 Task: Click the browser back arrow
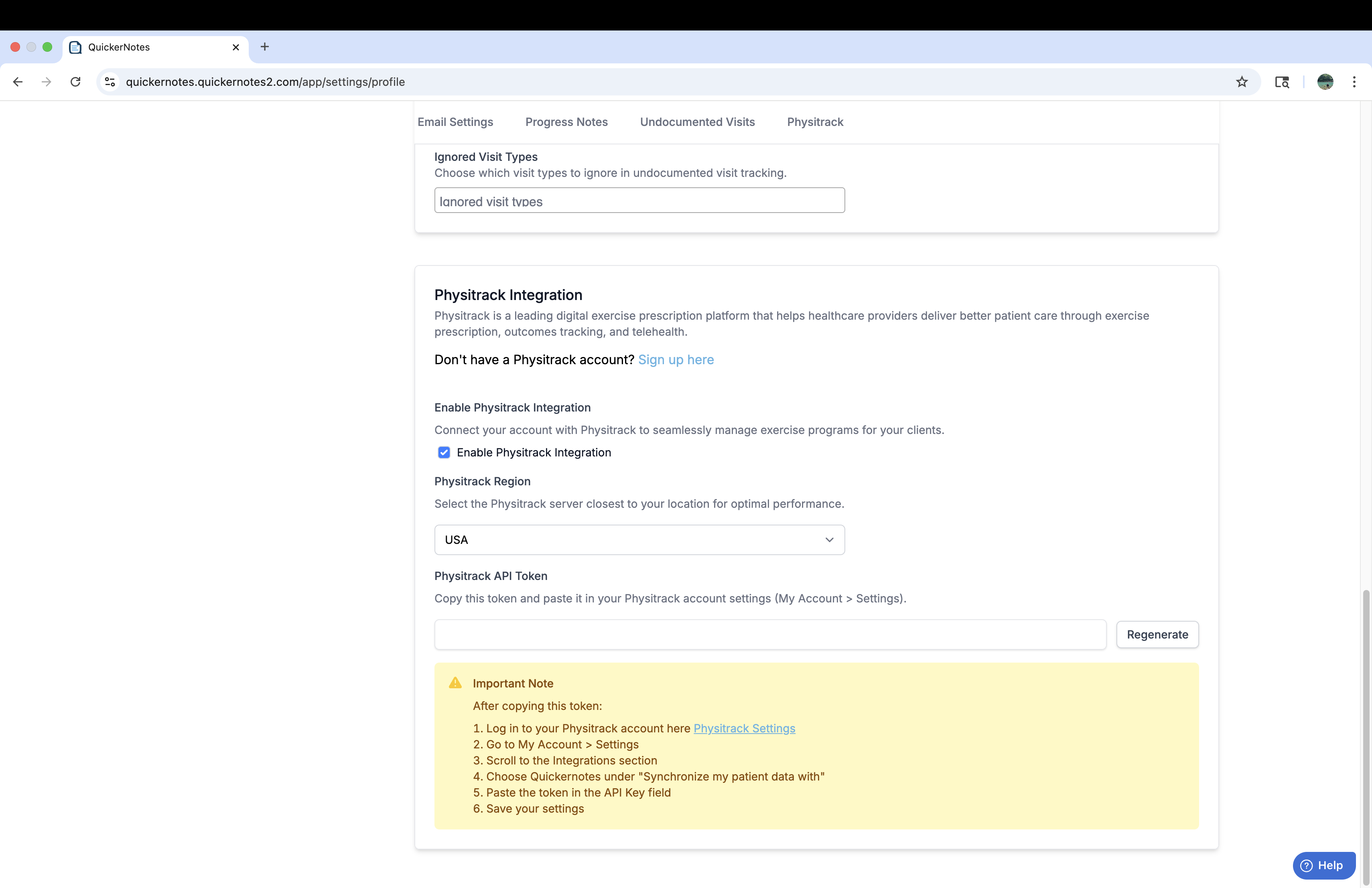coord(18,82)
